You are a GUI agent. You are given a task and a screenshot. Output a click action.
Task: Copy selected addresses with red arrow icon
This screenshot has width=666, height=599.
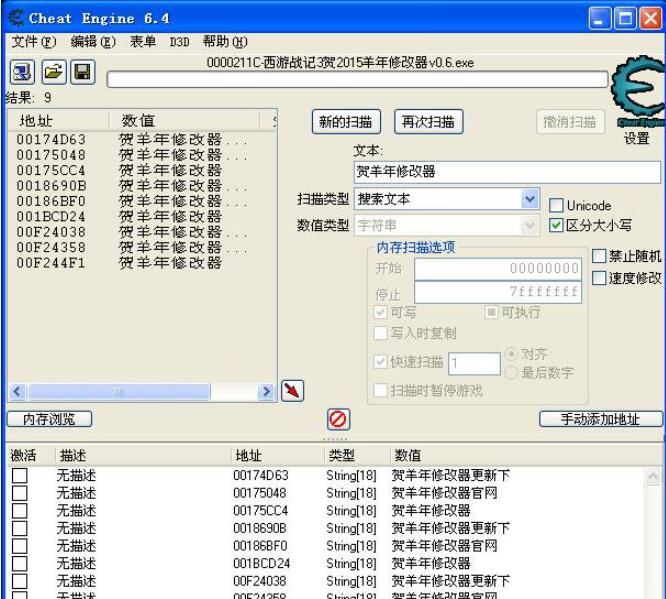tap(292, 391)
